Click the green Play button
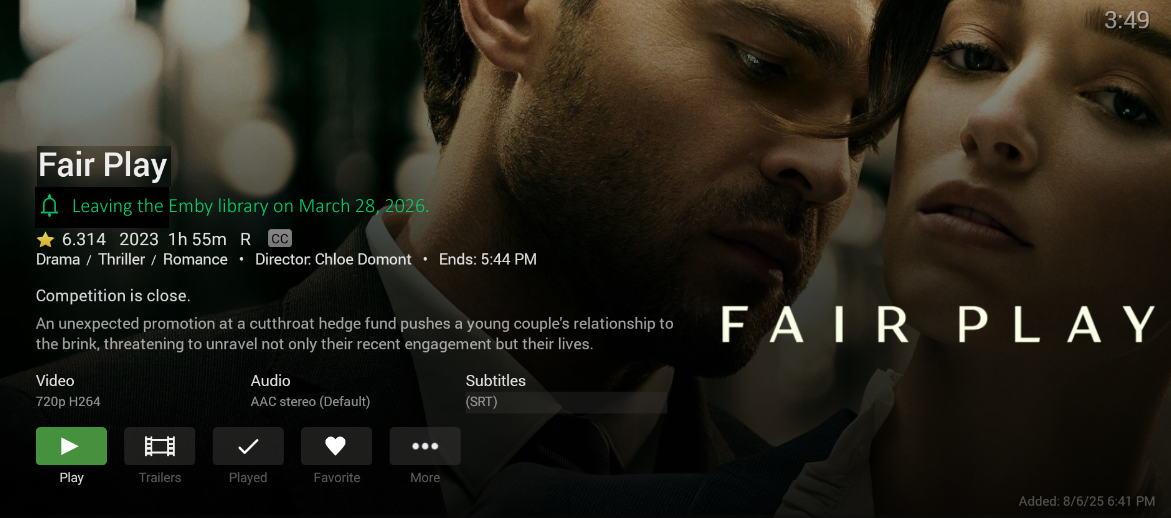 (x=71, y=446)
